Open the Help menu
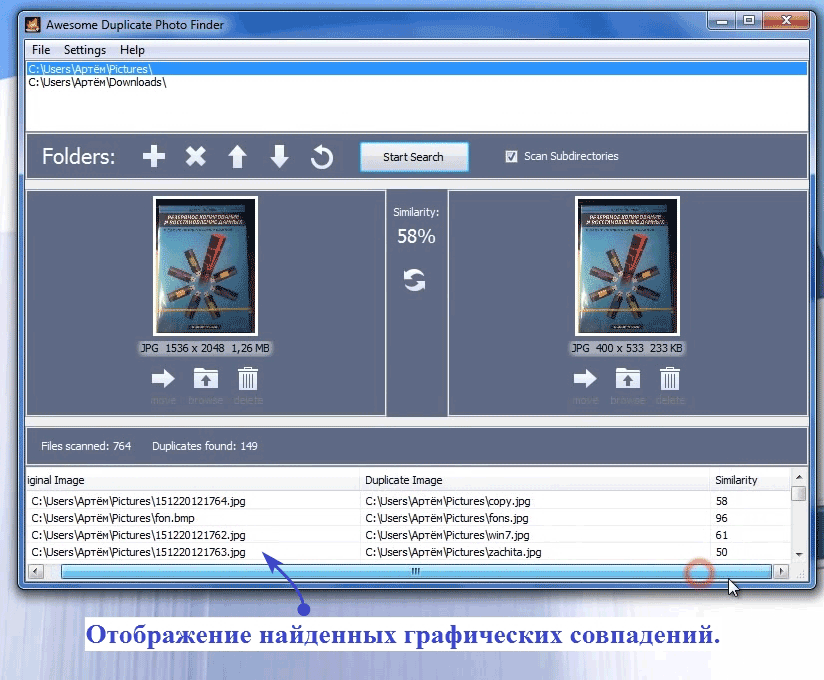This screenshot has height=680, width=824. (132, 50)
